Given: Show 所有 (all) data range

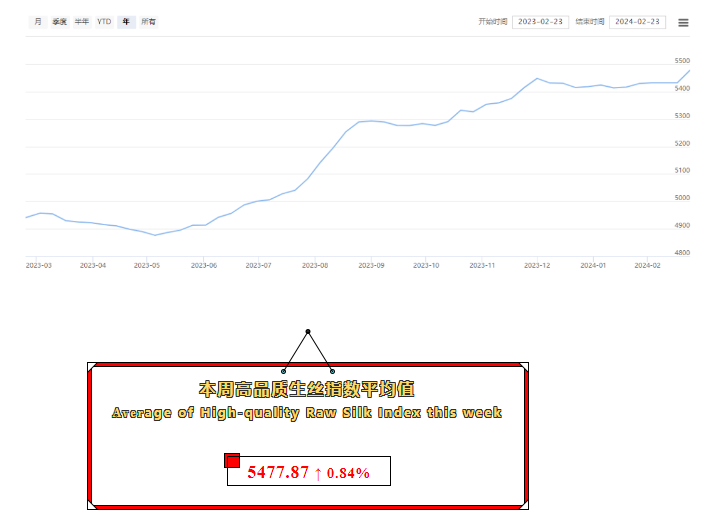Looking at the screenshot, I should click(148, 21).
